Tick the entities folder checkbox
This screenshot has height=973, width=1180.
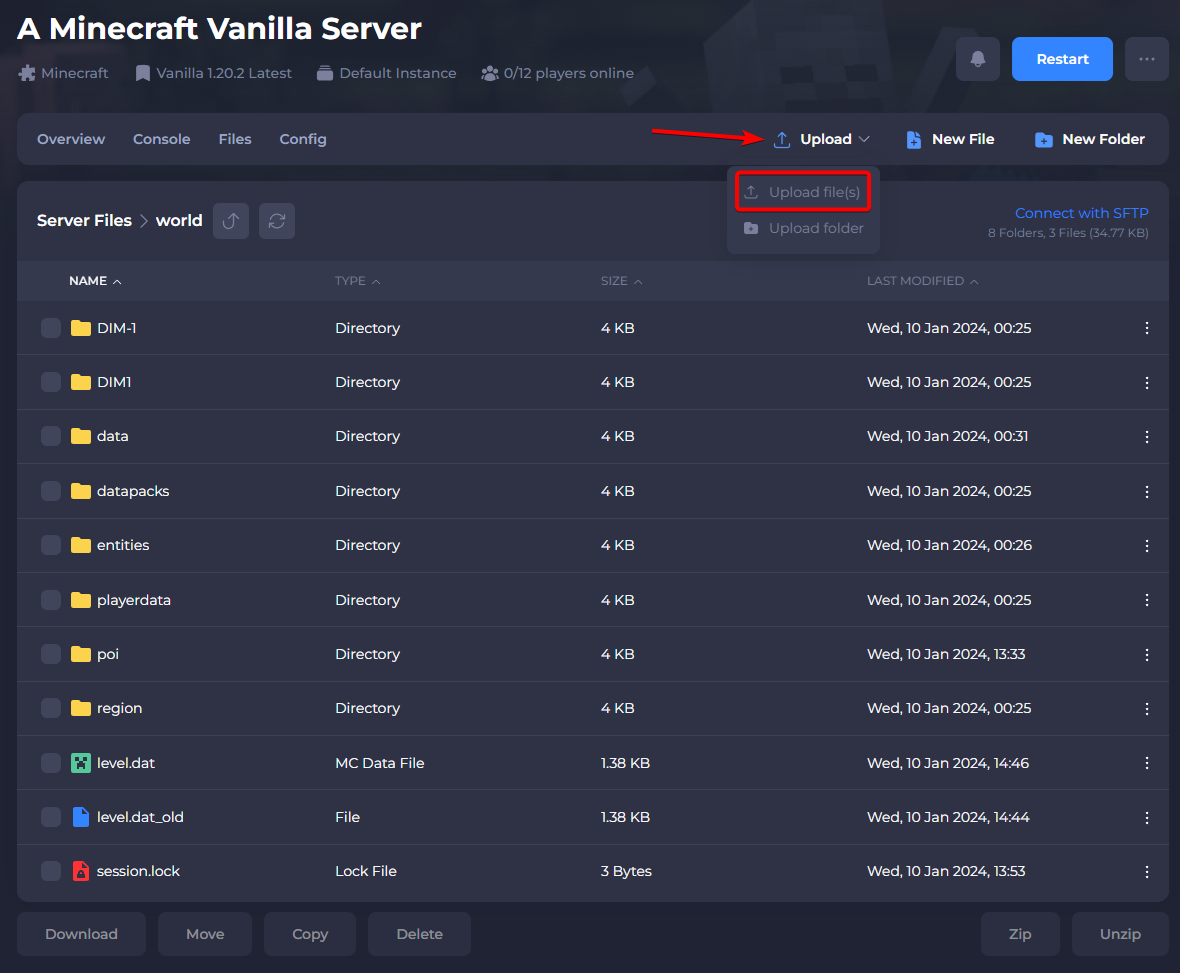pos(50,546)
